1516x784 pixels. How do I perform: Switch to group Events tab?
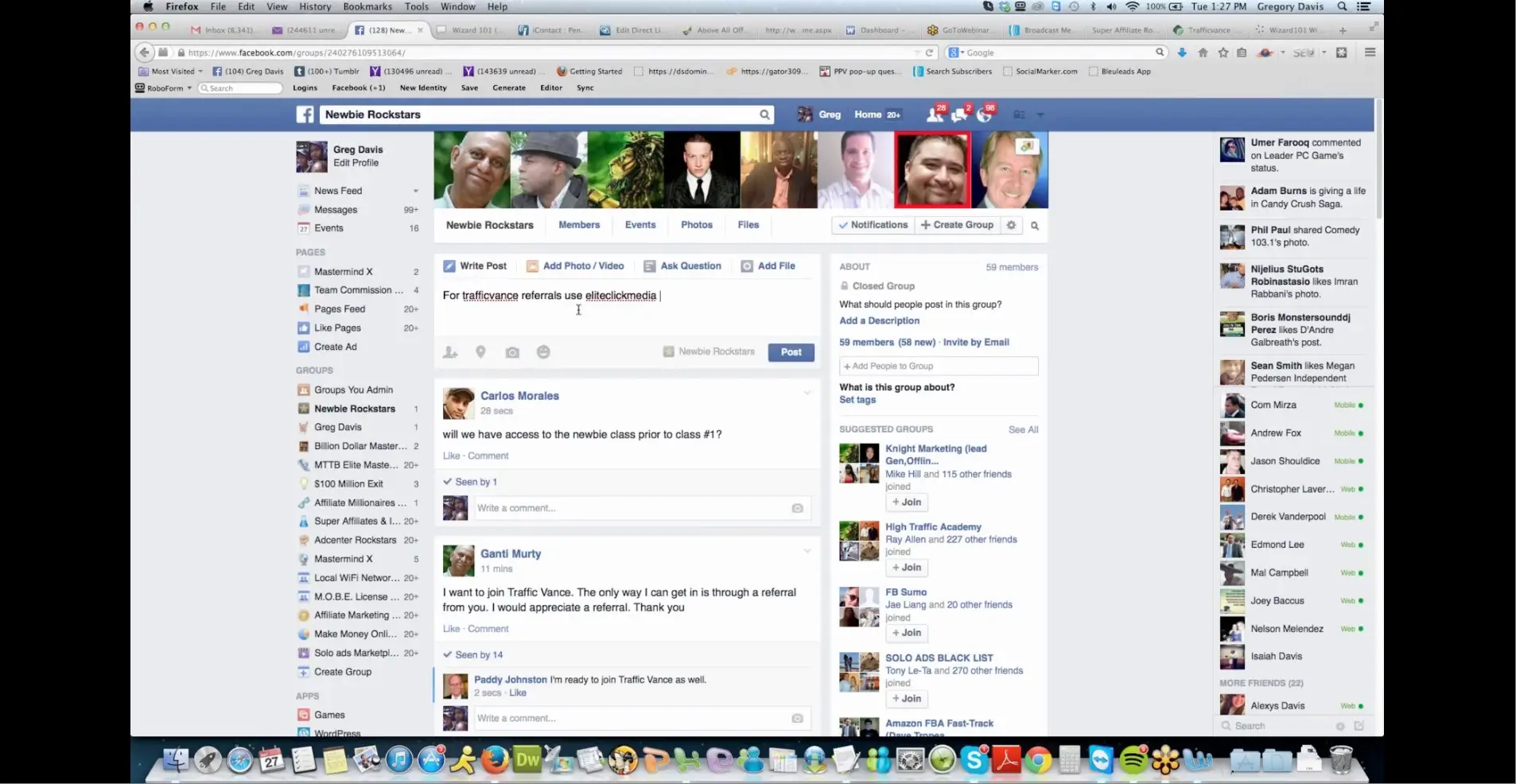[x=640, y=225]
